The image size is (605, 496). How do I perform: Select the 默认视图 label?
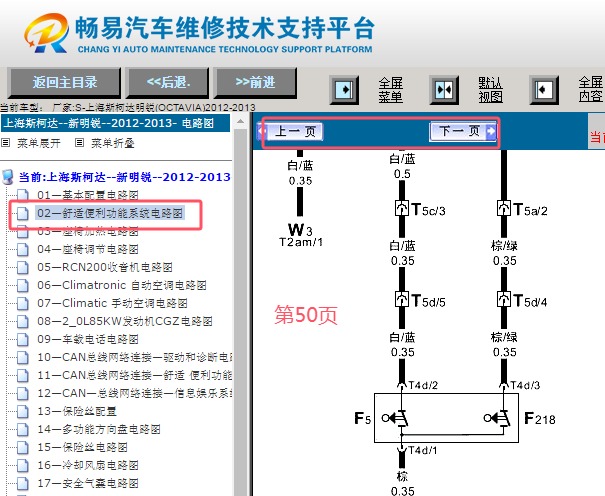490,90
